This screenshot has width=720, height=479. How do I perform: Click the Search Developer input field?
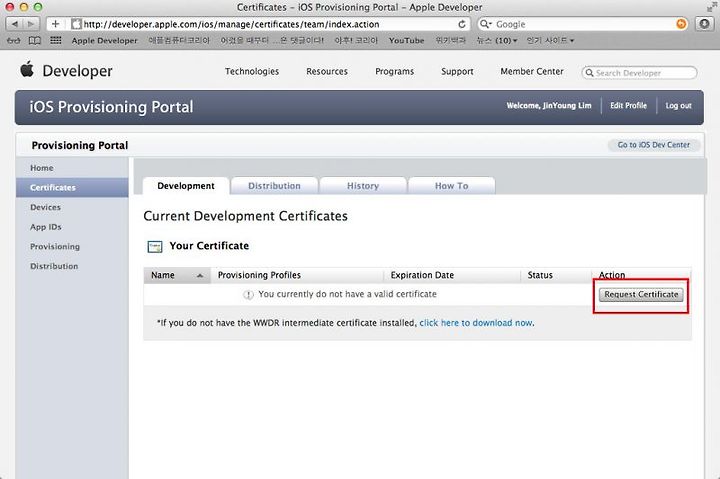[639, 73]
